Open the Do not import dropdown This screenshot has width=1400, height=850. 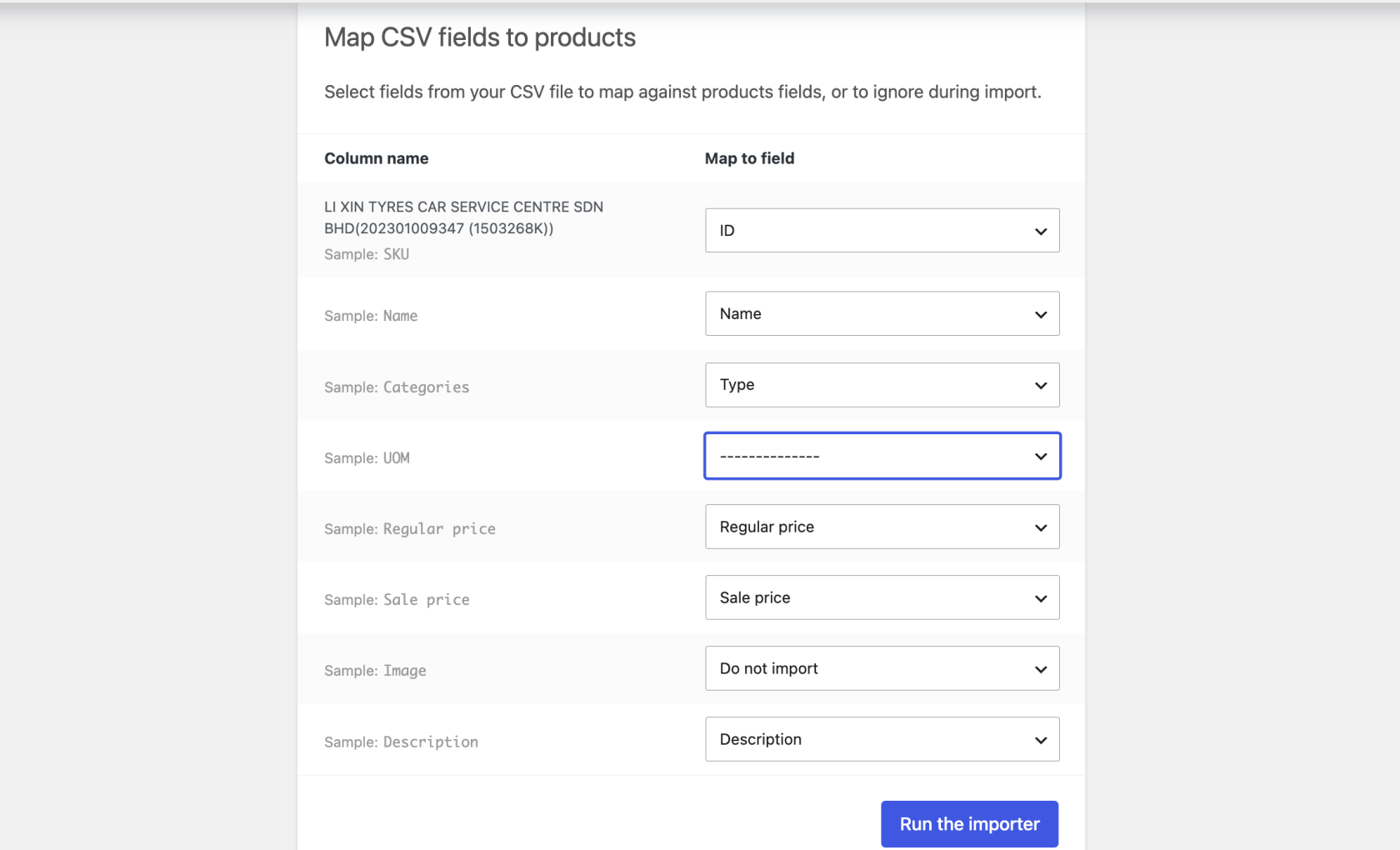(882, 668)
